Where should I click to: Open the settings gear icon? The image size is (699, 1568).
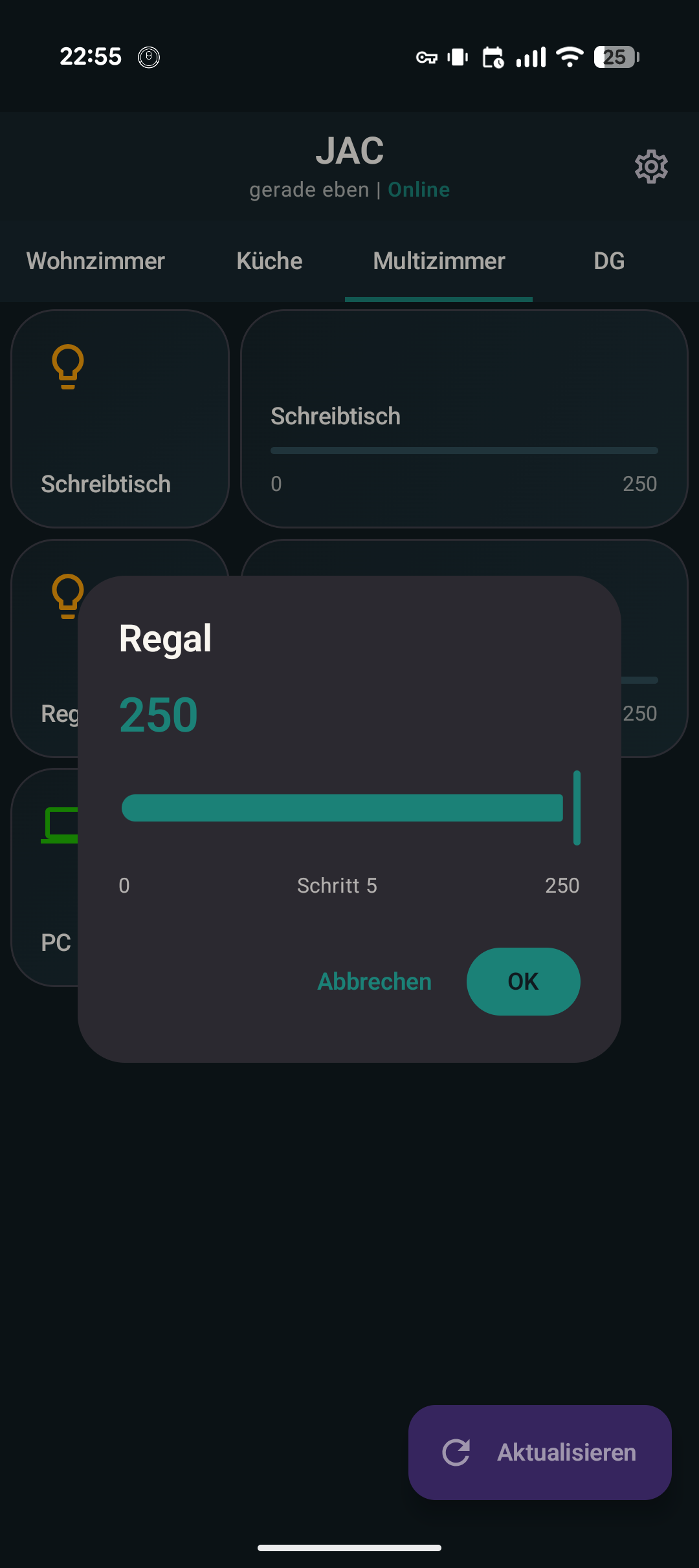(x=651, y=167)
